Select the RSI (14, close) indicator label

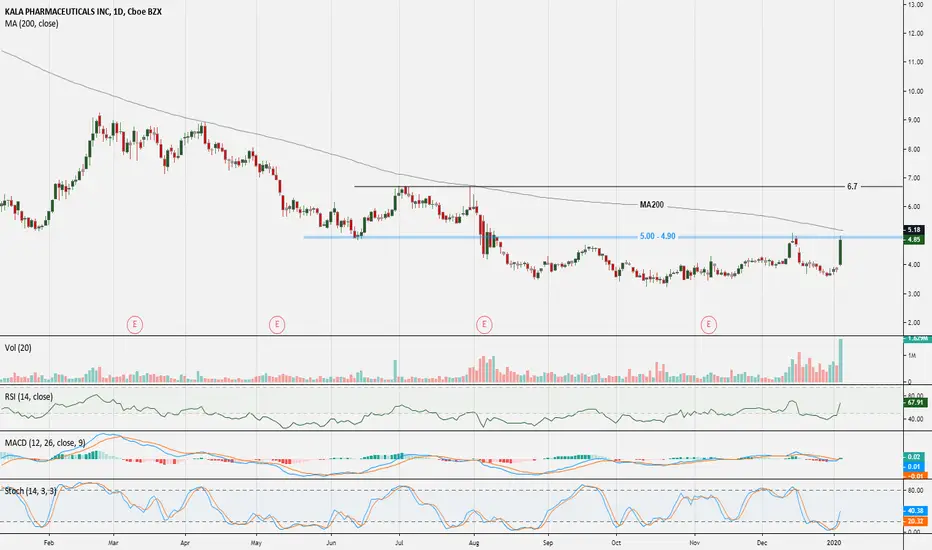[x=29, y=397]
